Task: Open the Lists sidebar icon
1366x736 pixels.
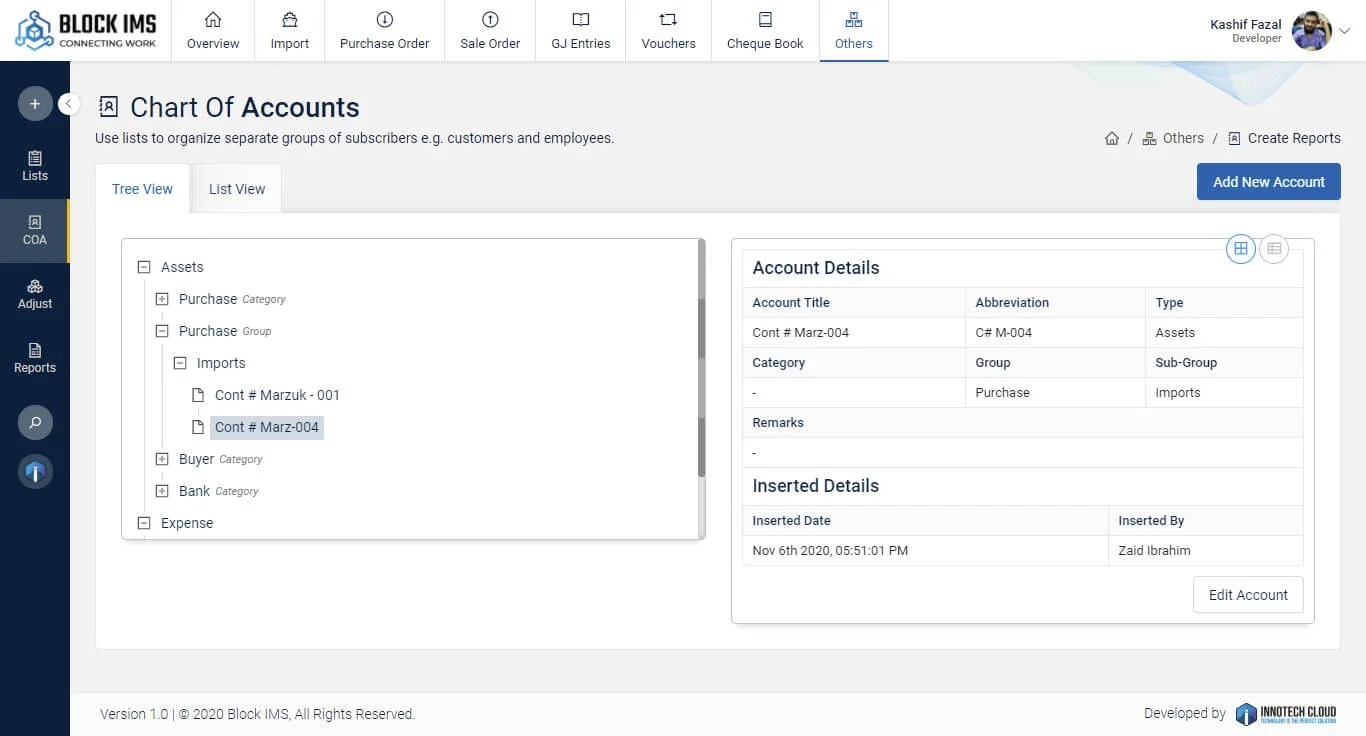Action: 35,166
